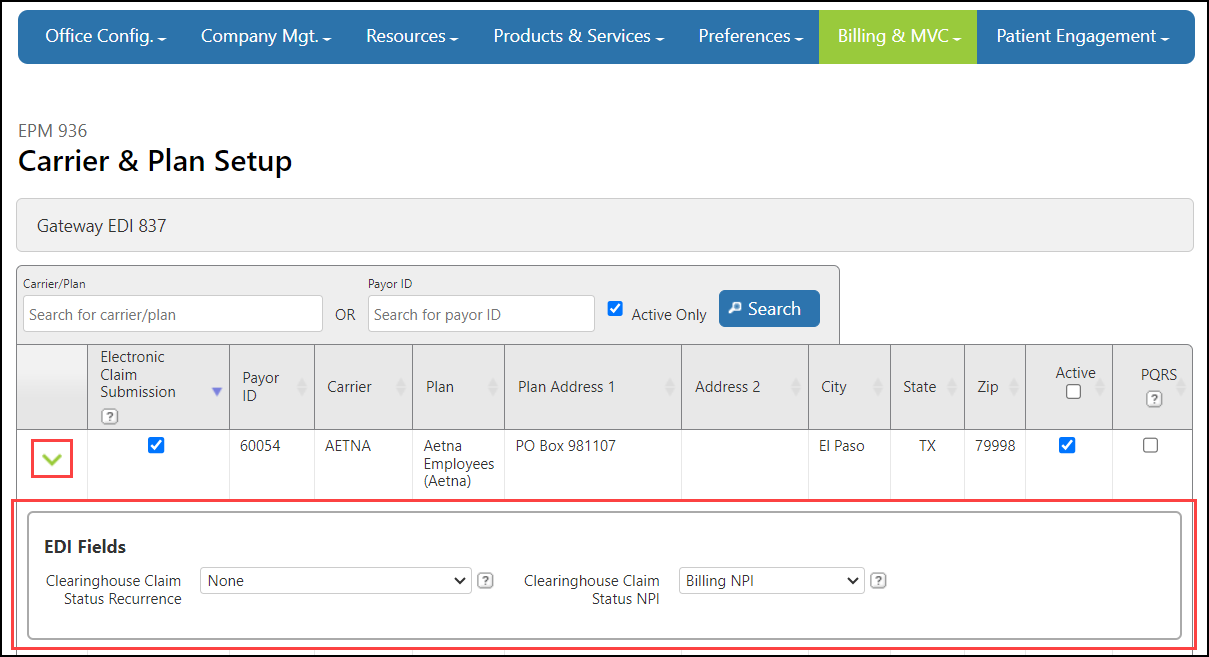Click help icon beside Claim Status NPI

tap(878, 580)
